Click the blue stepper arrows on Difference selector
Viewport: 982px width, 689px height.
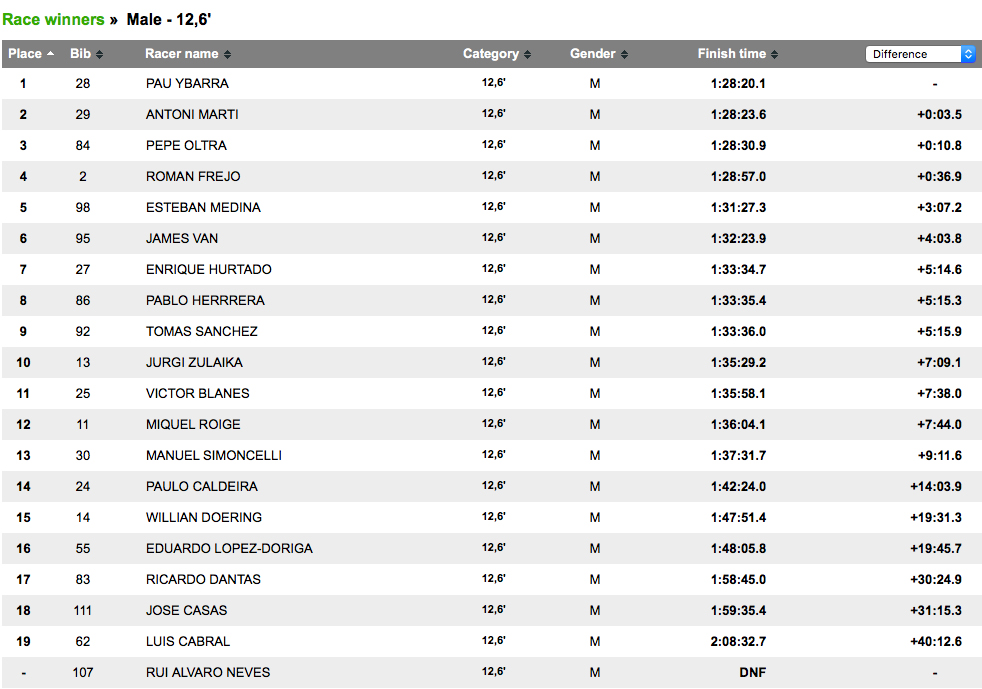tap(968, 54)
